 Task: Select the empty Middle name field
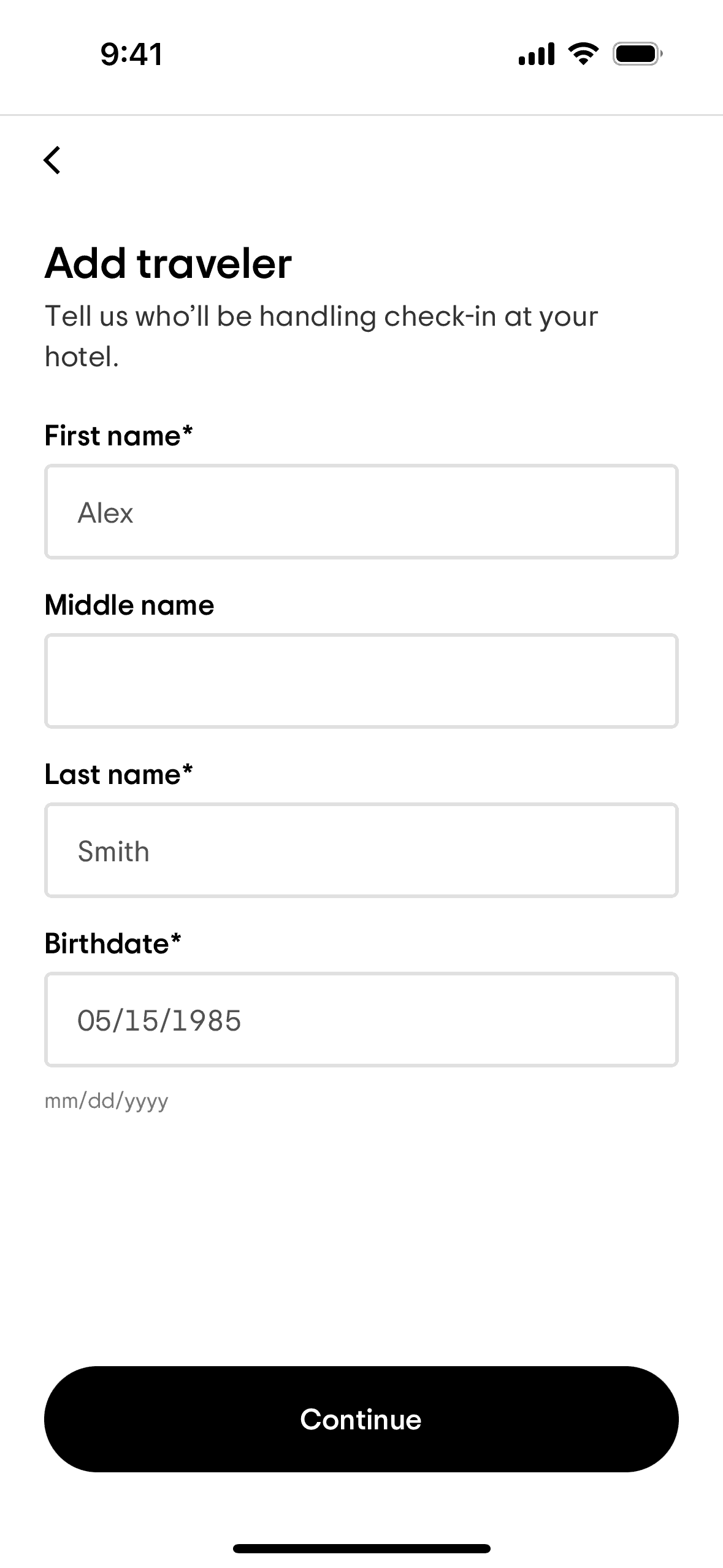pyautogui.click(x=361, y=681)
